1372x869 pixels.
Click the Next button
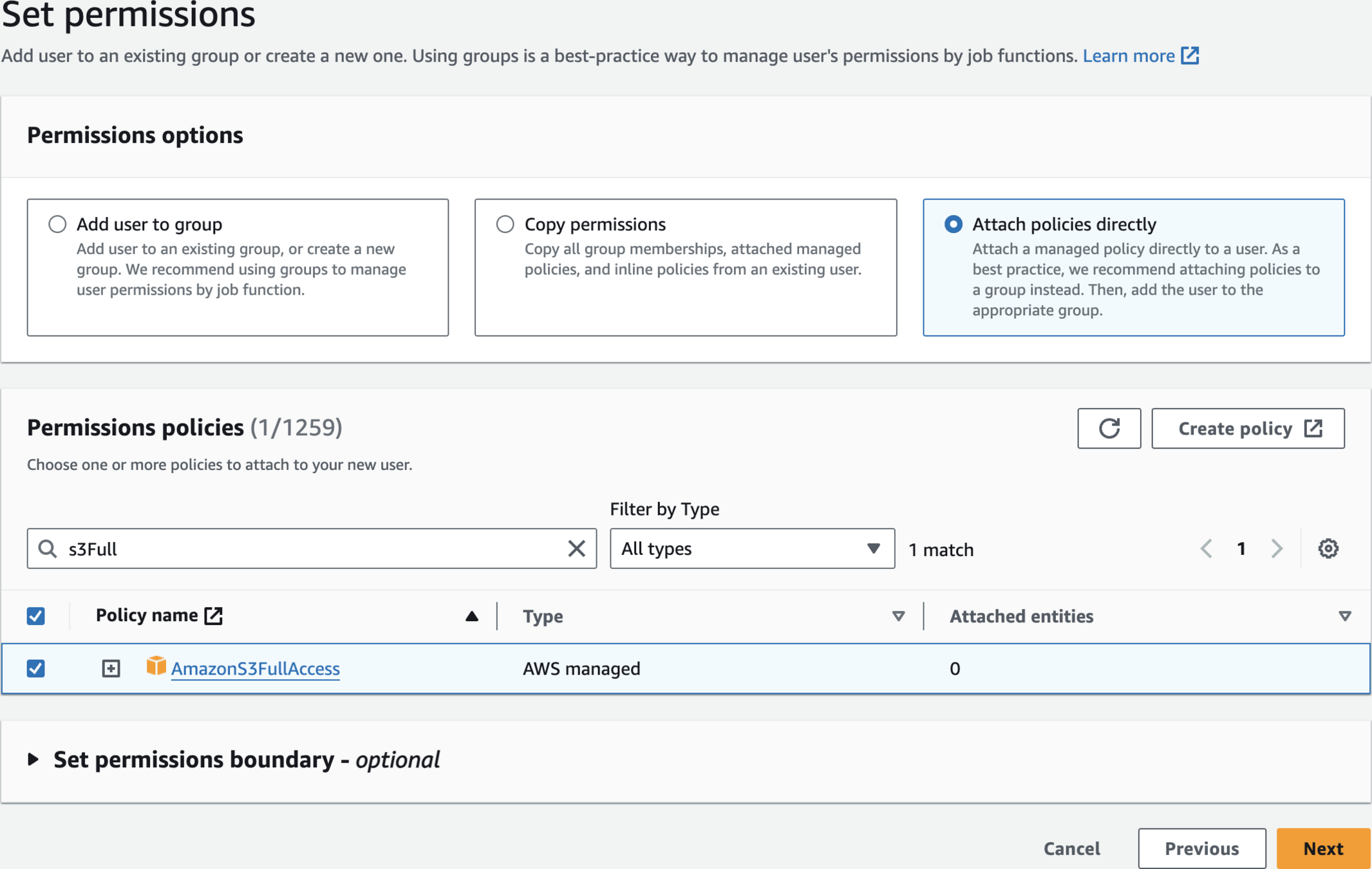tap(1322, 848)
